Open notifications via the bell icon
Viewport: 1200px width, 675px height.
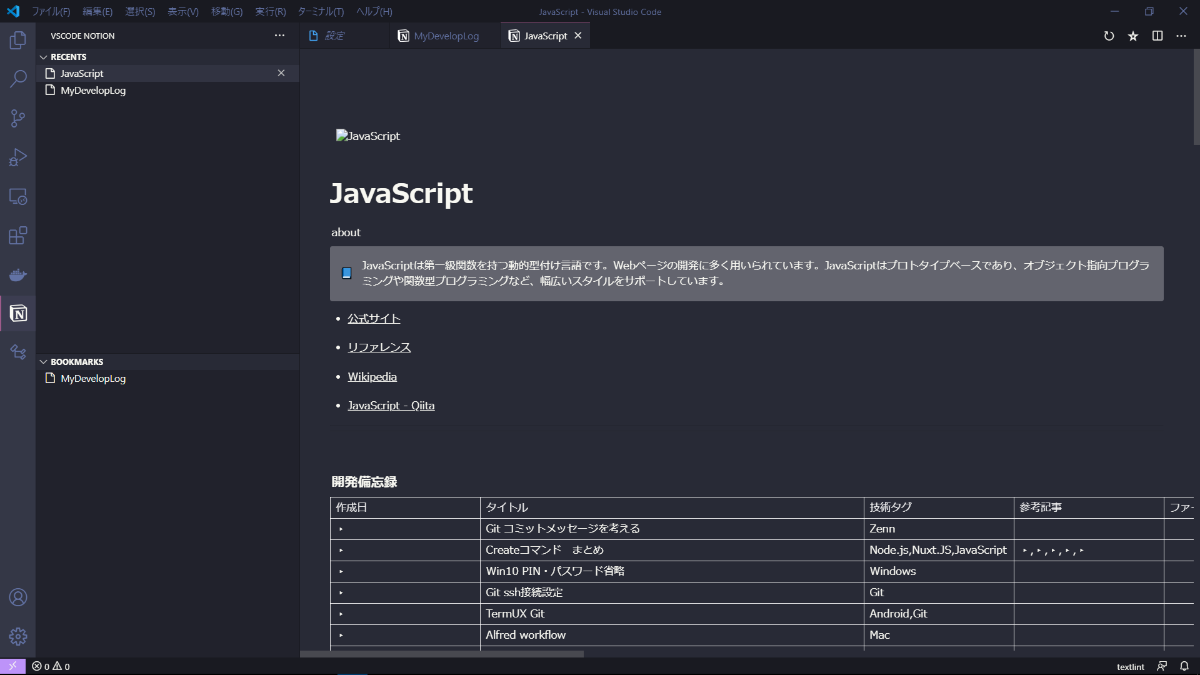click(1185, 666)
